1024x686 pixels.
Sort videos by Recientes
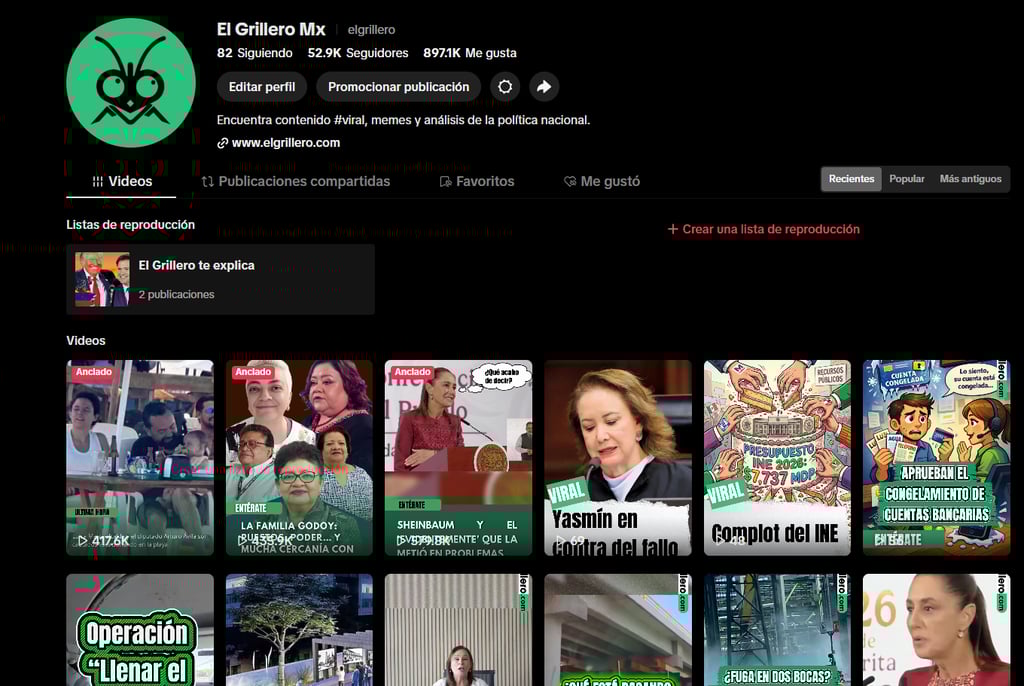[x=851, y=179]
